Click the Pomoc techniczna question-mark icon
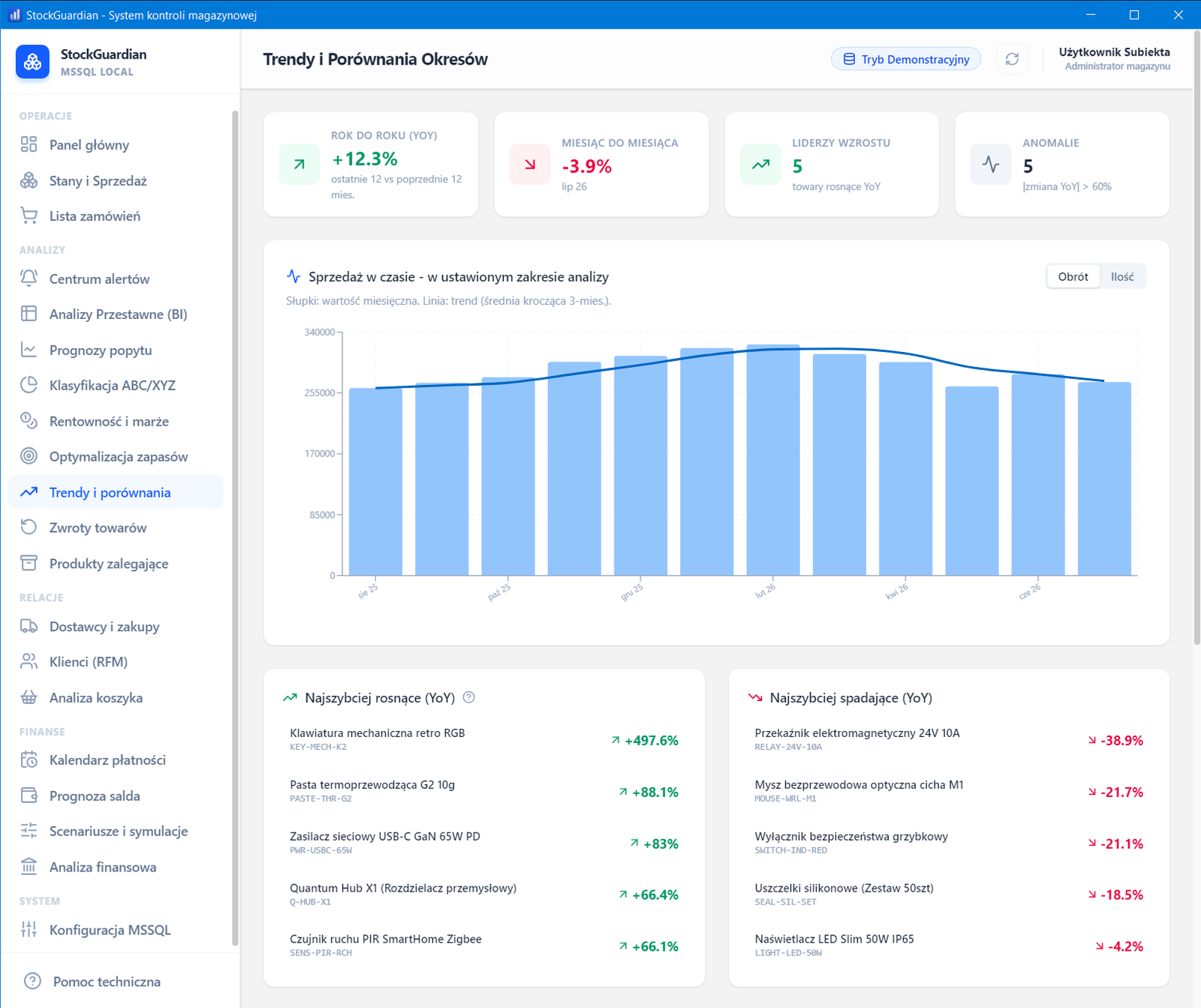 32,981
